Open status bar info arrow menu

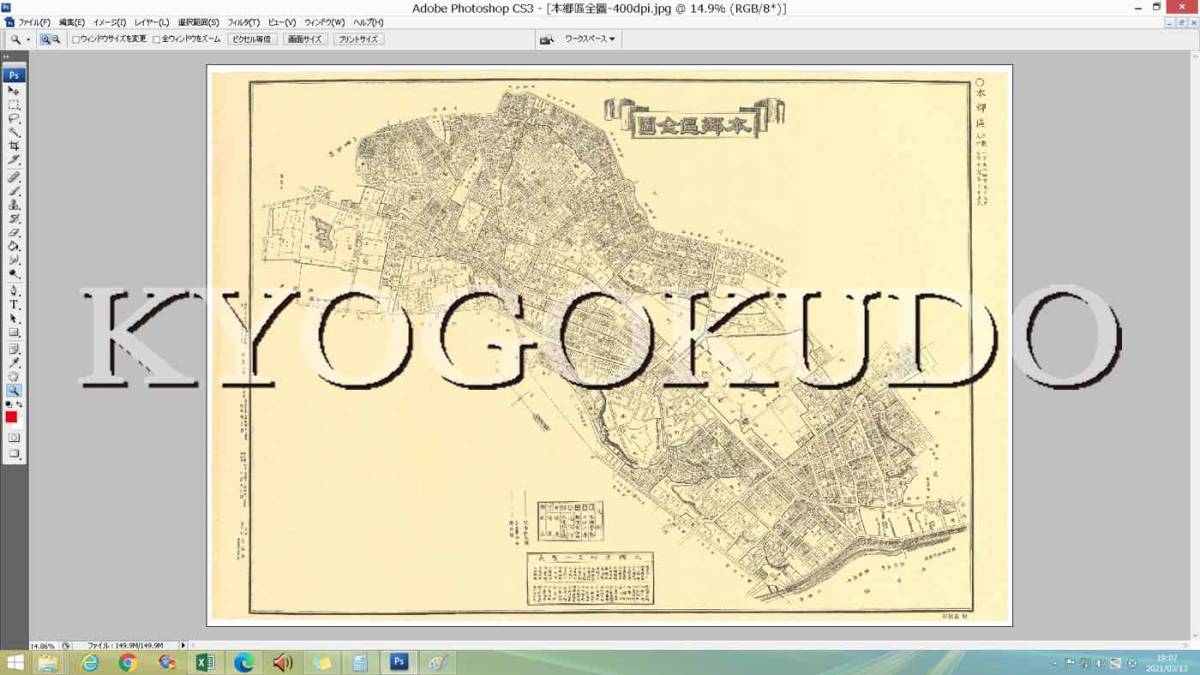(183, 646)
